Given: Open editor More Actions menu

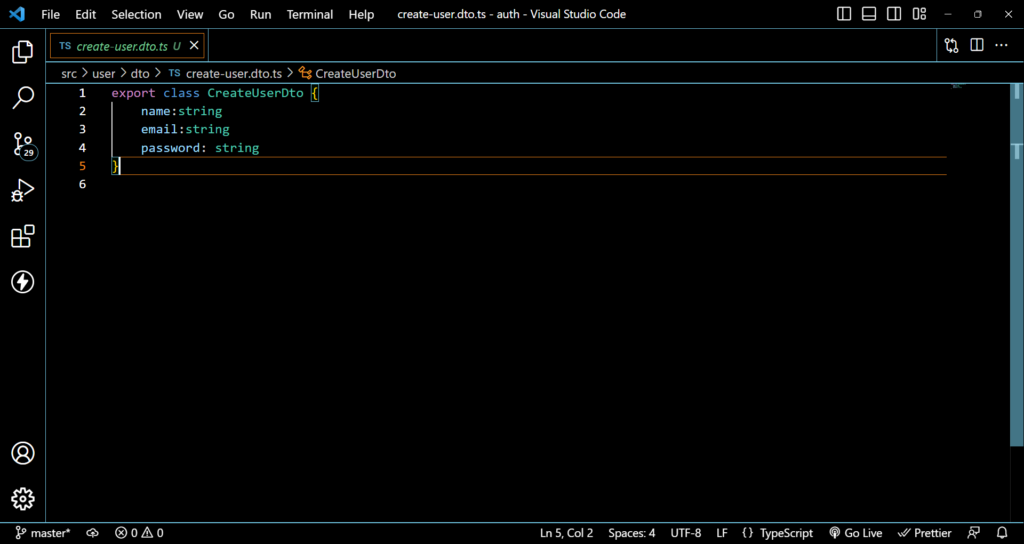Looking at the screenshot, I should pyautogui.click(x=1001, y=45).
